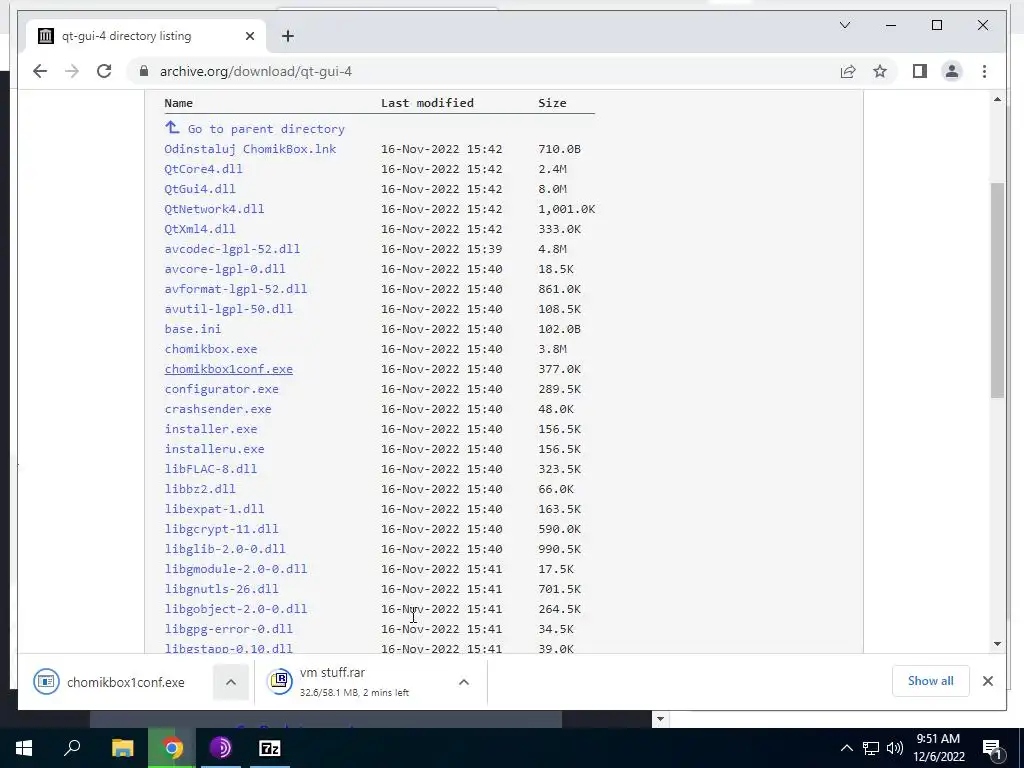The width and height of the screenshot is (1024, 768).
Task: Click the vm stuff.rar download item
Action: (x=353, y=682)
